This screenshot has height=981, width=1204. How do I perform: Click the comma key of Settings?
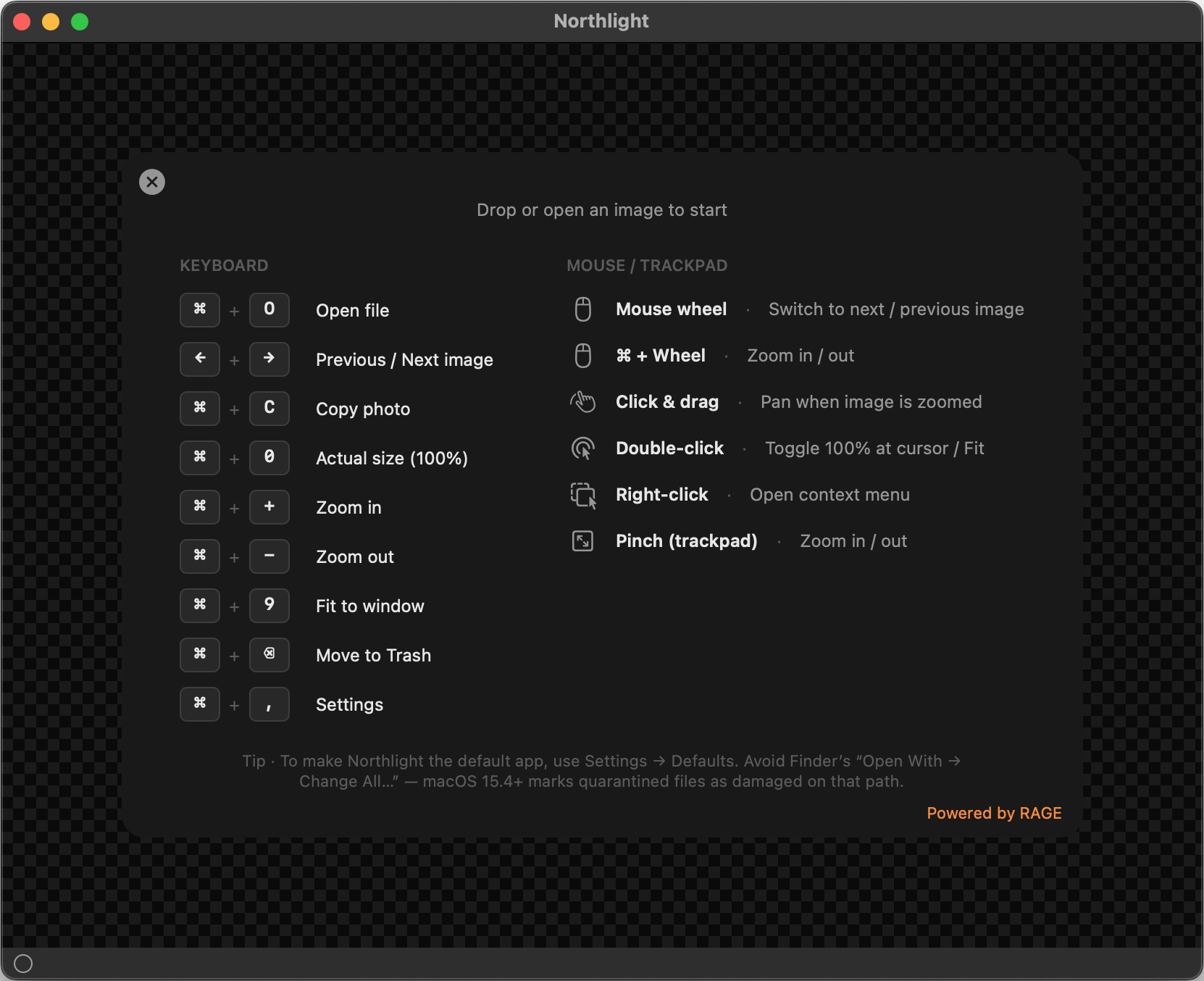tap(269, 704)
